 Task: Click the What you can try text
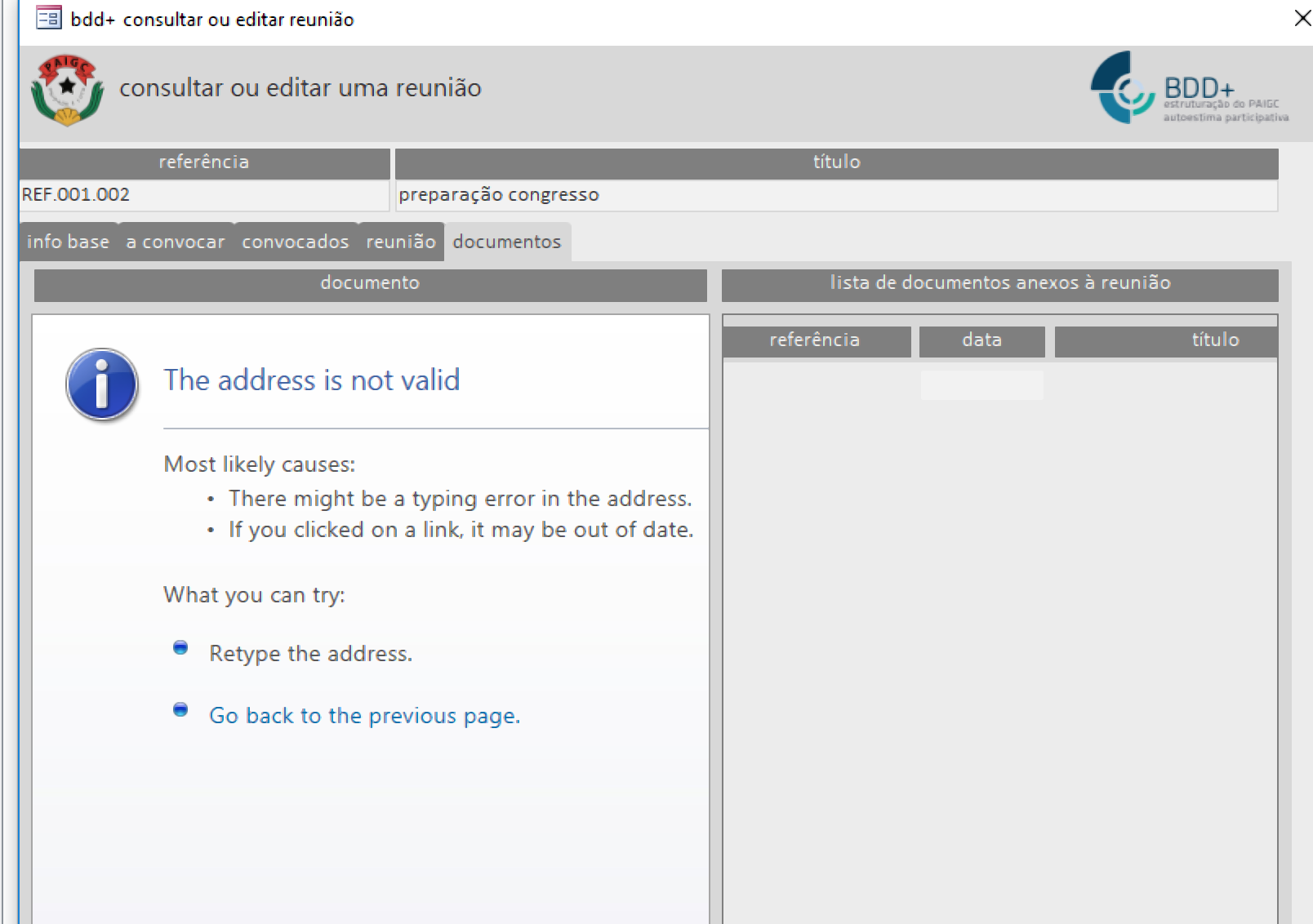tap(254, 595)
